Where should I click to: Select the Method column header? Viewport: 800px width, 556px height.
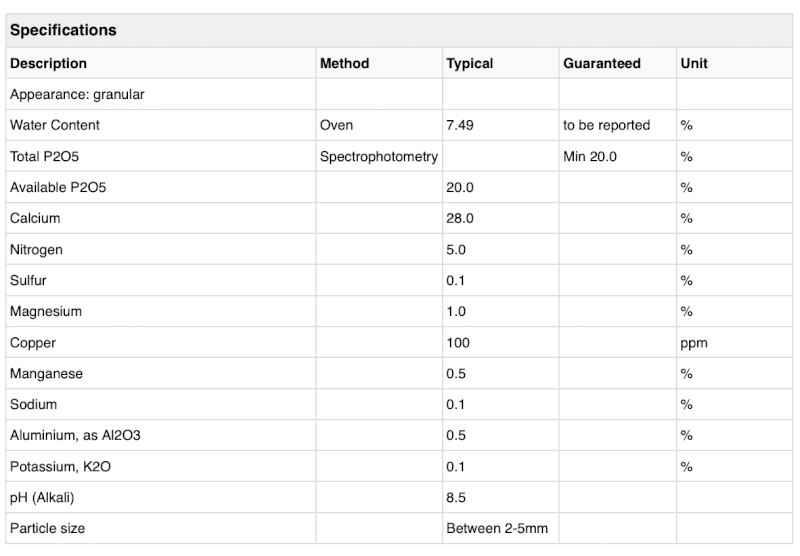coord(344,63)
